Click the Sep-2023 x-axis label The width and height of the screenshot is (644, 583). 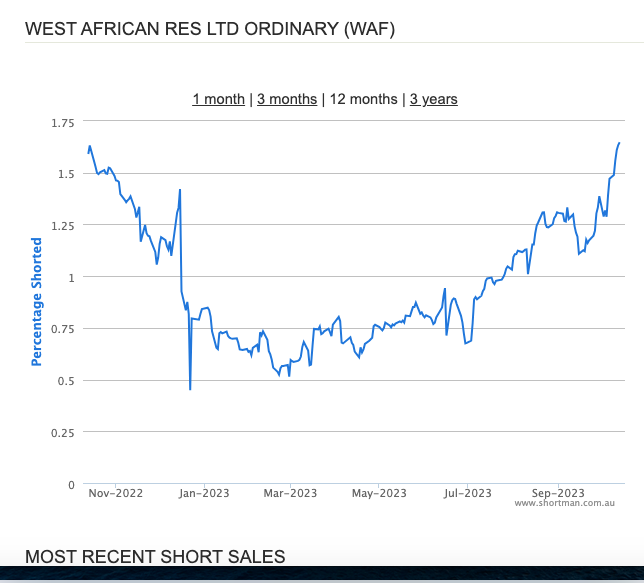(558, 493)
